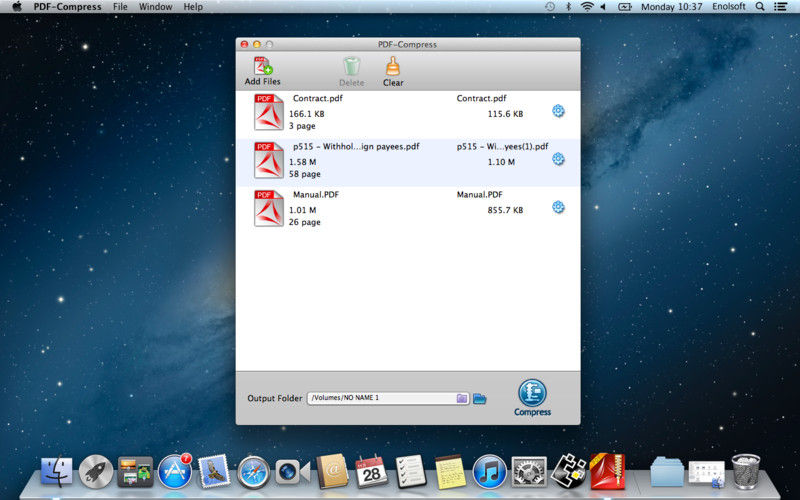Open settings gear for Contract.pdf

pos(558,111)
